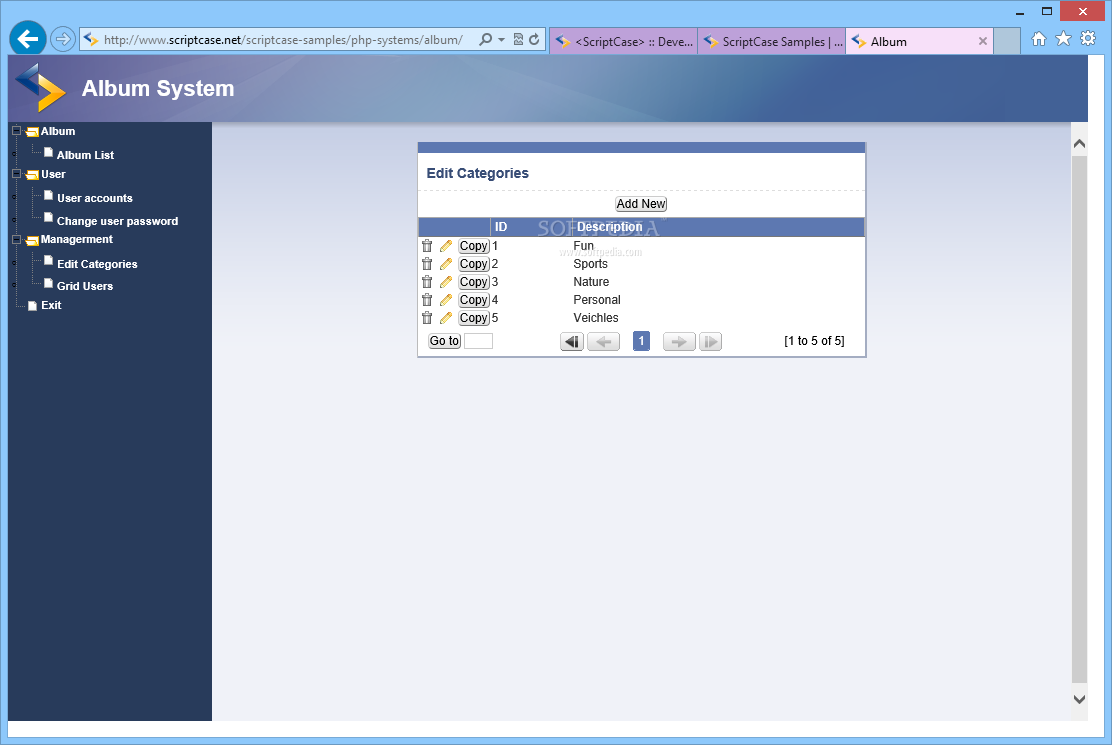This screenshot has height=745, width=1112.
Task: Click the browser back arrow
Action: pos(28,38)
